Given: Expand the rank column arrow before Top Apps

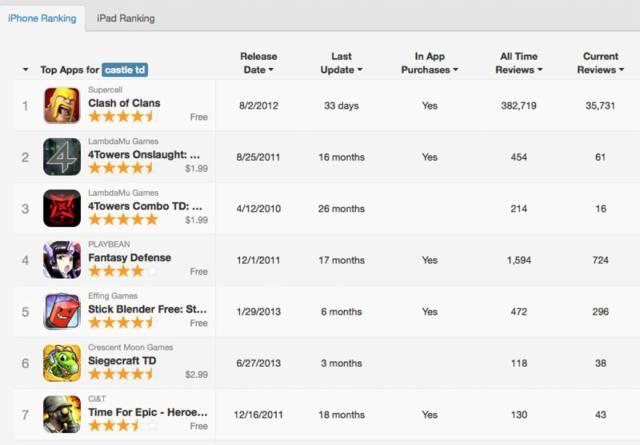Looking at the screenshot, I should pos(25,70).
